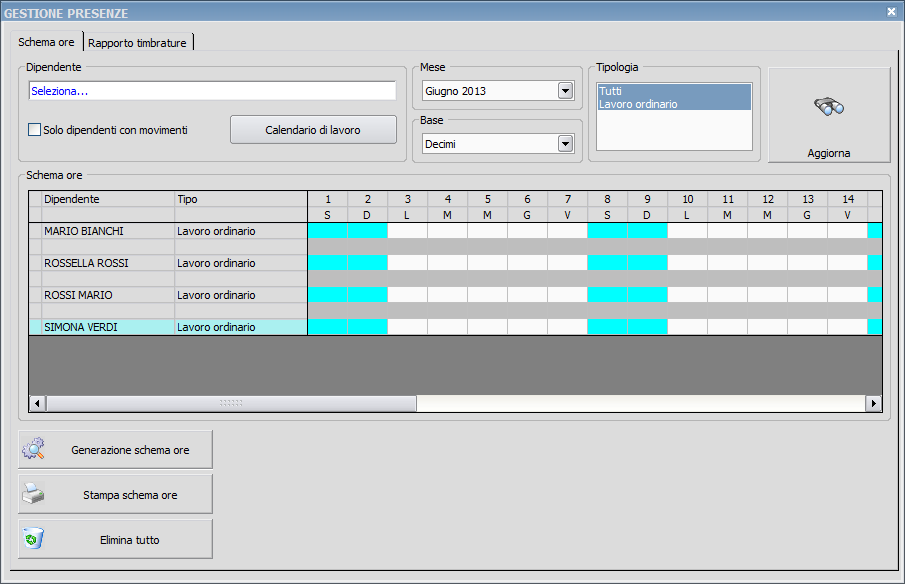Click the Aggiorna label

tap(828, 153)
